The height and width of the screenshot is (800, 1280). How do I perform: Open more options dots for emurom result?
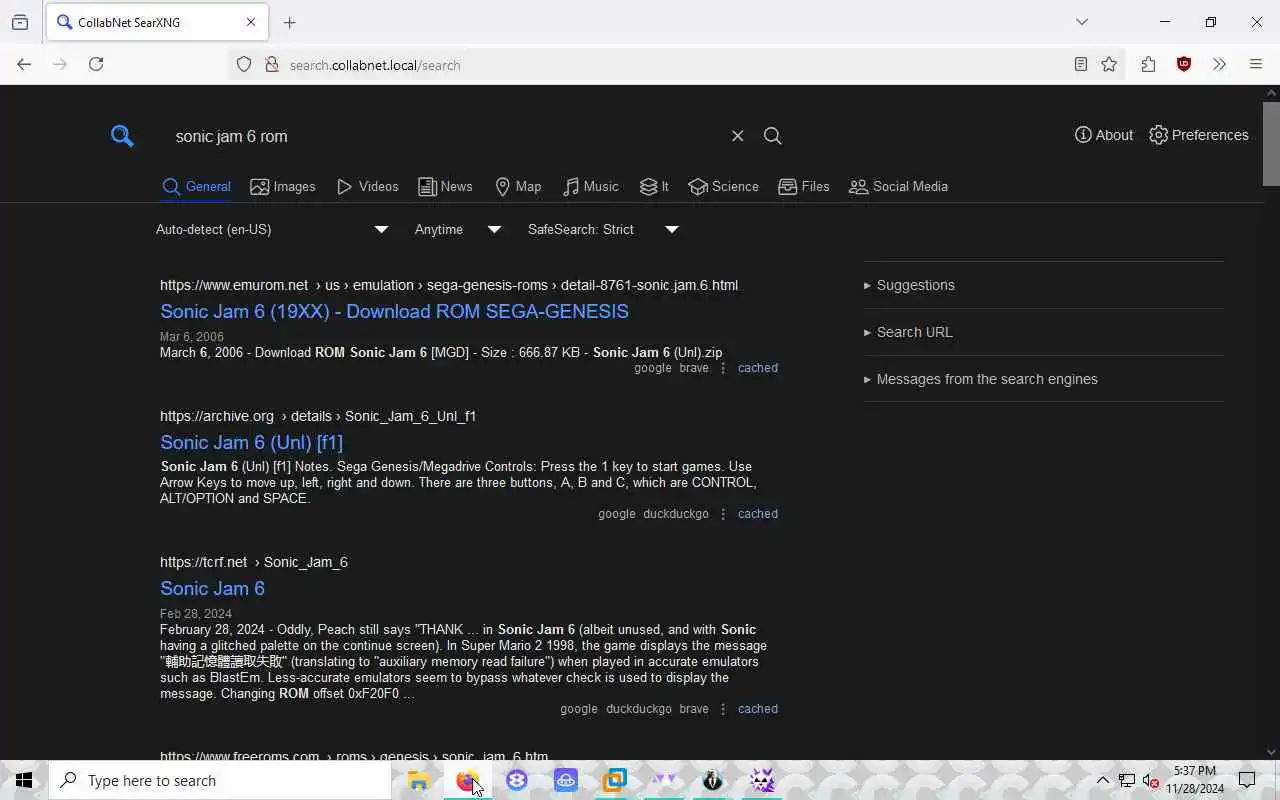click(x=723, y=368)
